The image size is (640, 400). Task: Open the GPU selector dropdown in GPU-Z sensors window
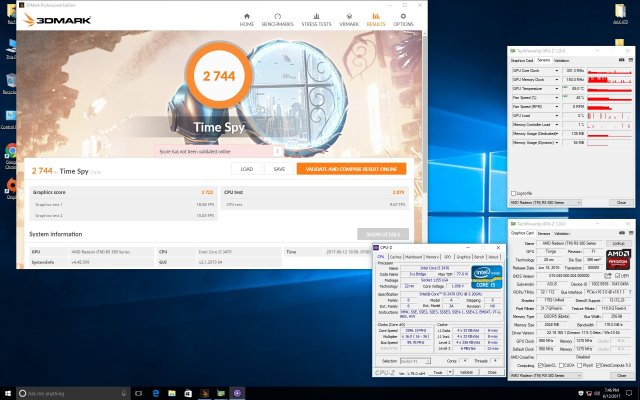[545, 202]
